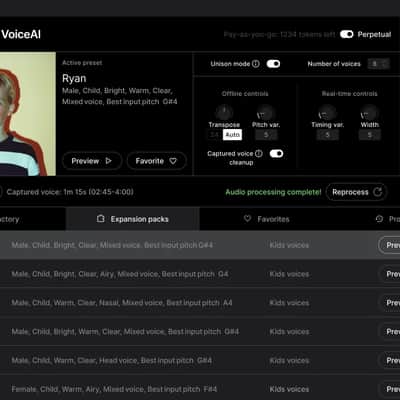Click the play icon in Preview button
This screenshot has width=400, height=400.
pyautogui.click(x=108, y=161)
